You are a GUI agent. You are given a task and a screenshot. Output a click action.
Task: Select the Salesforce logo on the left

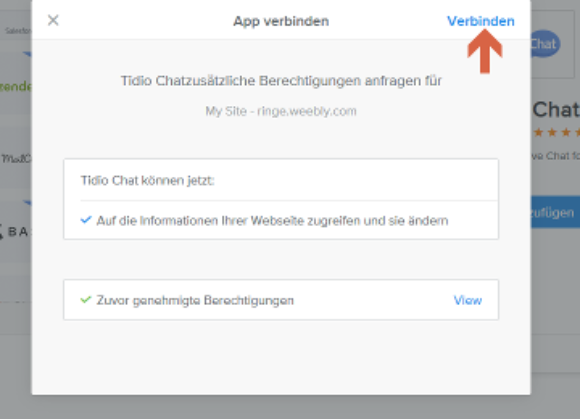tap(18, 31)
